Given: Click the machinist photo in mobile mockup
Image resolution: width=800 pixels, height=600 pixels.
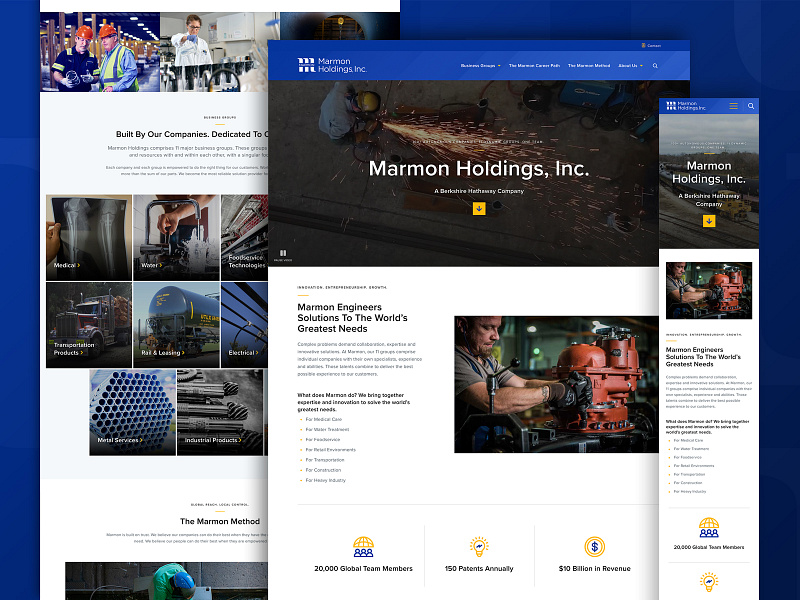Looking at the screenshot, I should (x=709, y=290).
